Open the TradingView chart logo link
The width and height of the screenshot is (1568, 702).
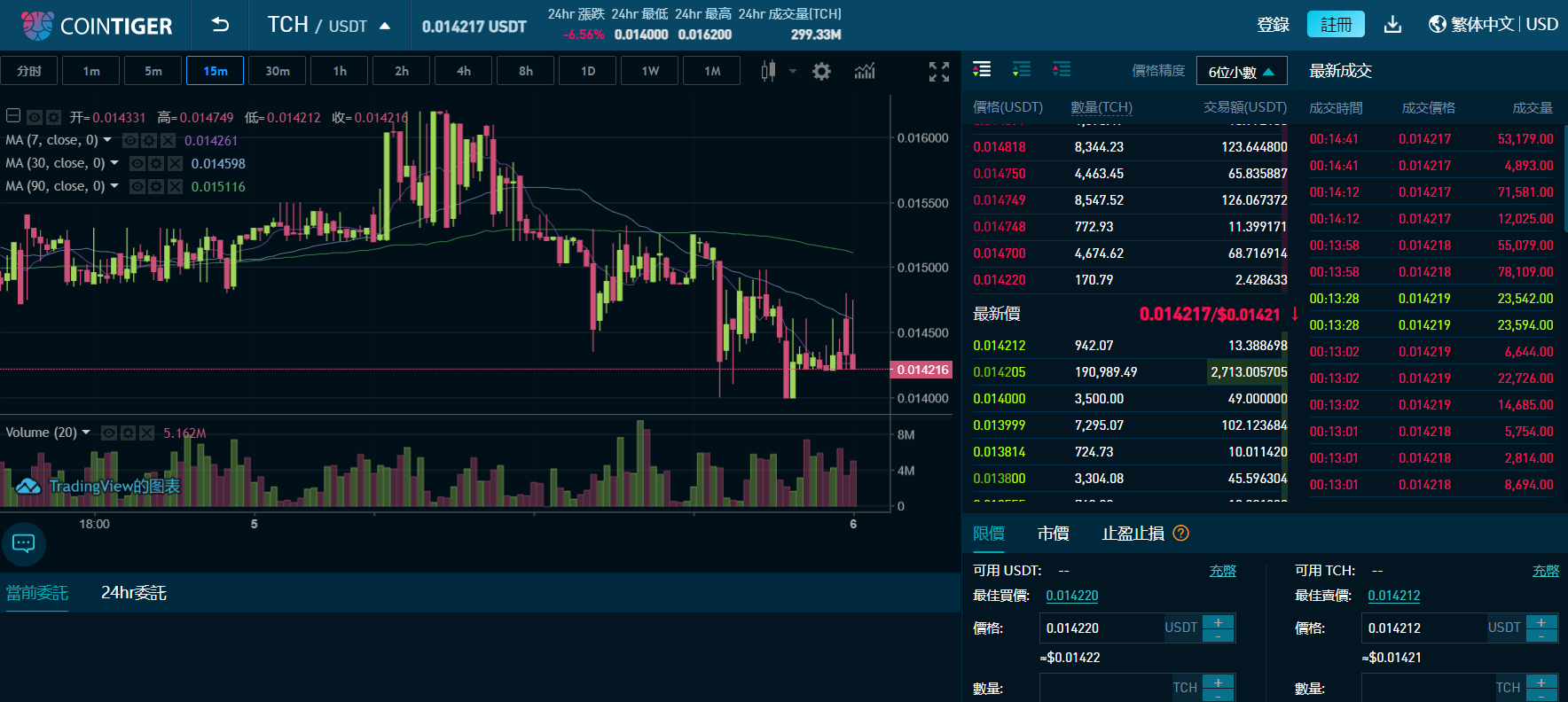[98, 486]
